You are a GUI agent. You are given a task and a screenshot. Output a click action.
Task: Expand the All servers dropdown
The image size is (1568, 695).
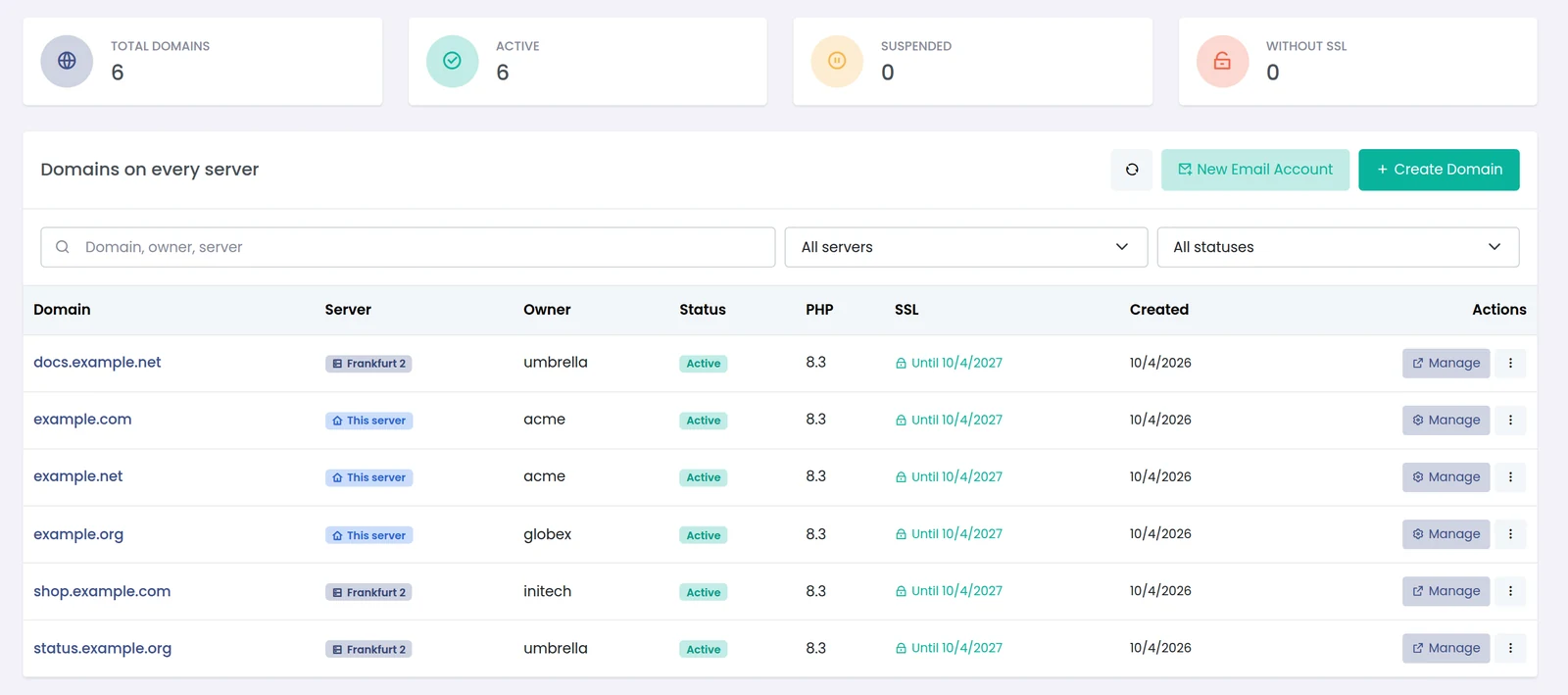point(966,247)
